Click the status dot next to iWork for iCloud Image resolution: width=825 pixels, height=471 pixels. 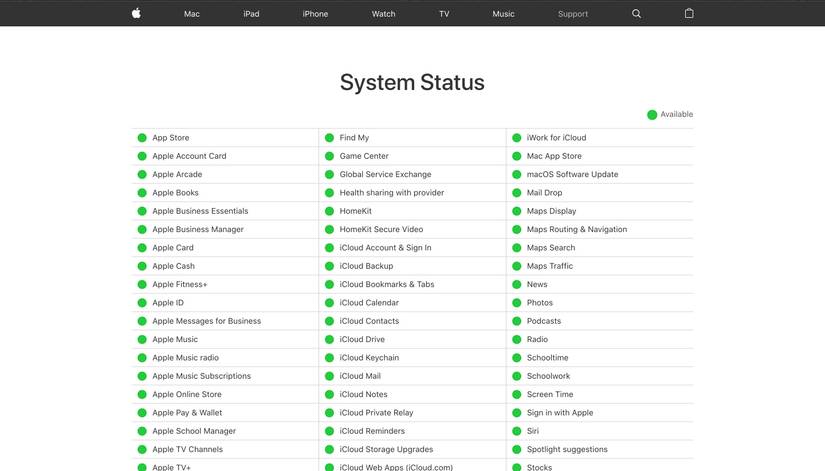pos(517,138)
